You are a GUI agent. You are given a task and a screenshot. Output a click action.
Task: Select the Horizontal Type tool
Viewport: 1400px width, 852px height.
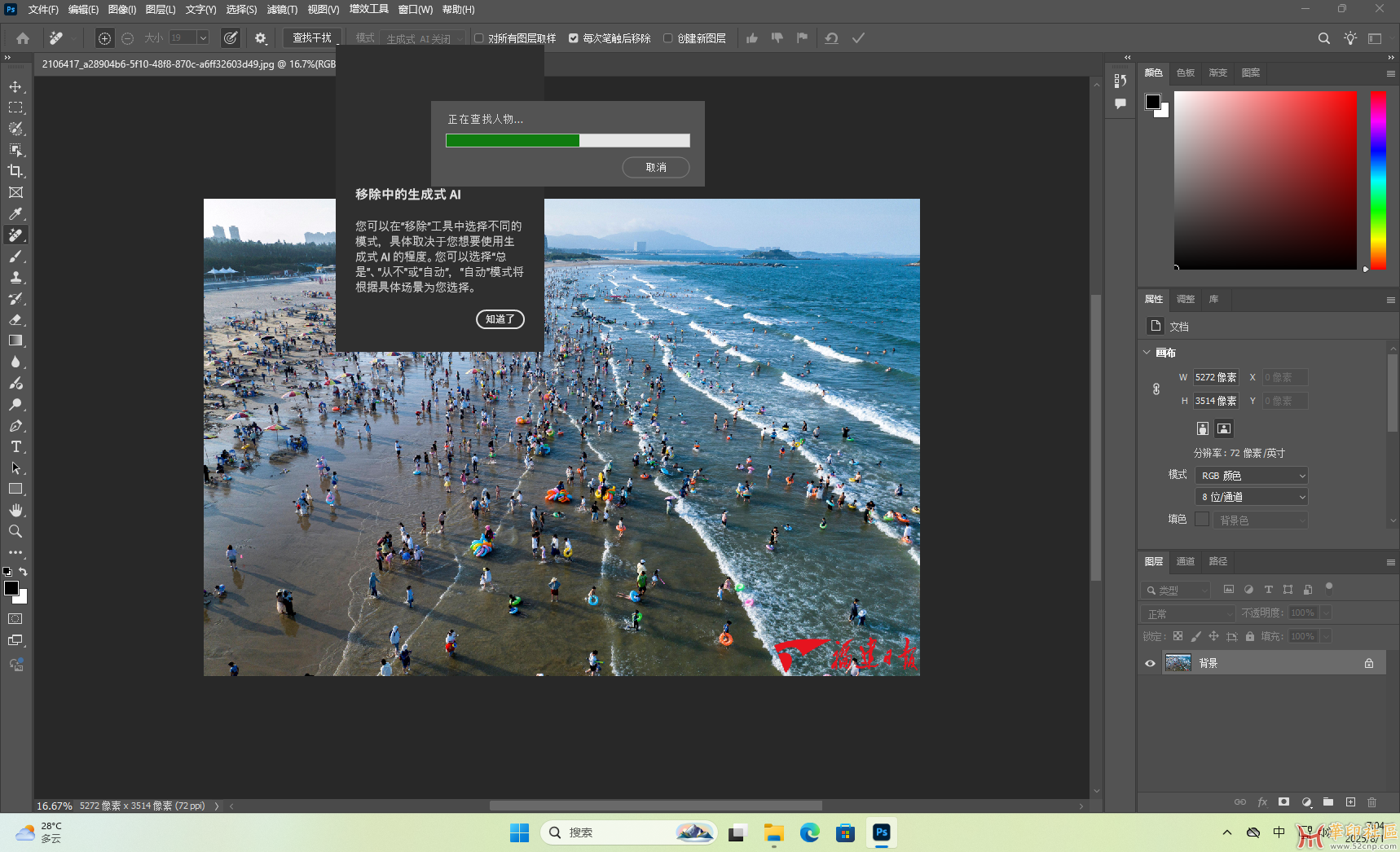(x=15, y=446)
